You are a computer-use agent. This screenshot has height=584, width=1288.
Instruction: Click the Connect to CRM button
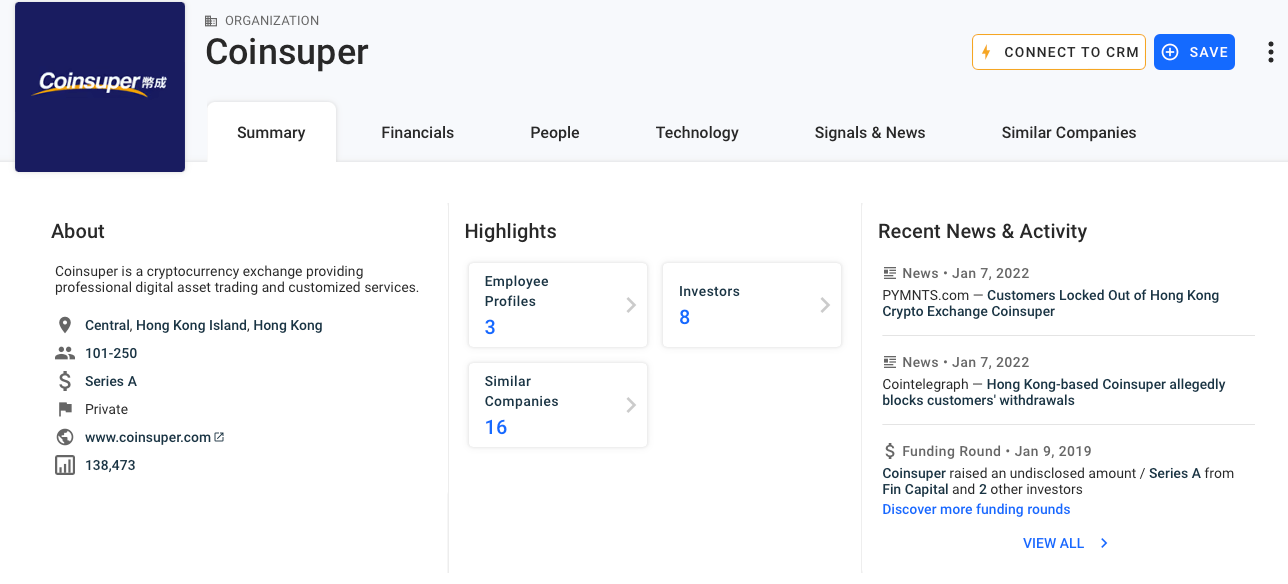[x=1059, y=52]
